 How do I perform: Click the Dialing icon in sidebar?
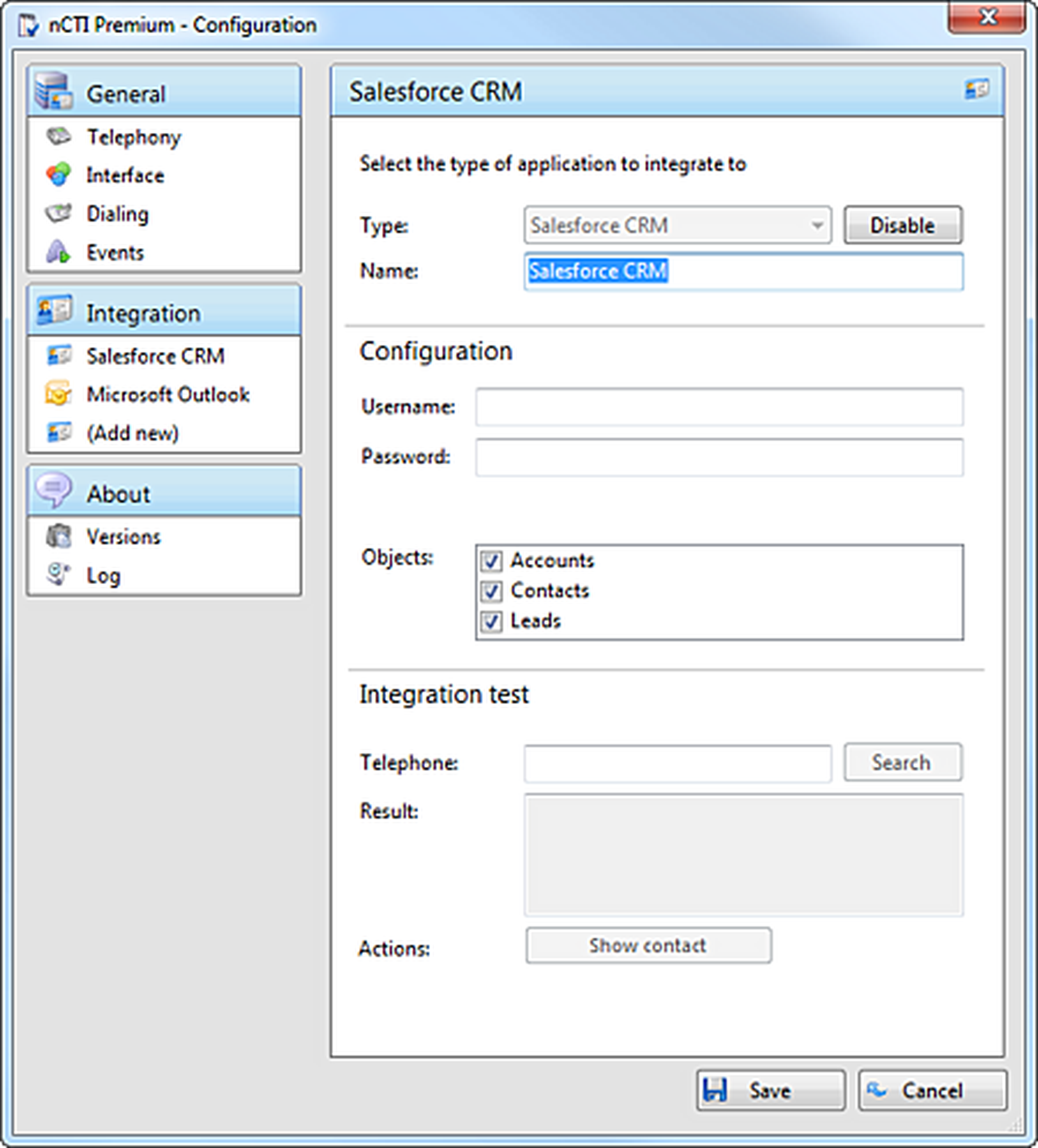point(58,214)
